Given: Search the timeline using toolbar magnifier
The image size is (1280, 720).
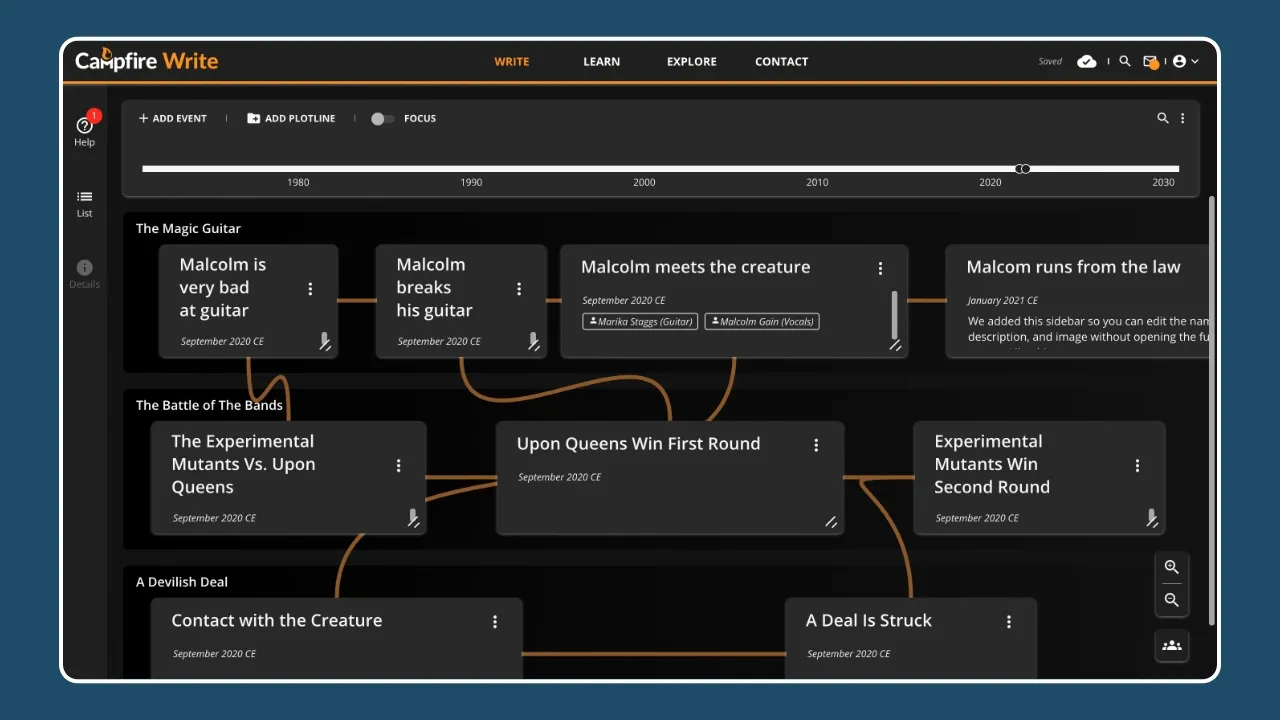Looking at the screenshot, I should [x=1163, y=118].
